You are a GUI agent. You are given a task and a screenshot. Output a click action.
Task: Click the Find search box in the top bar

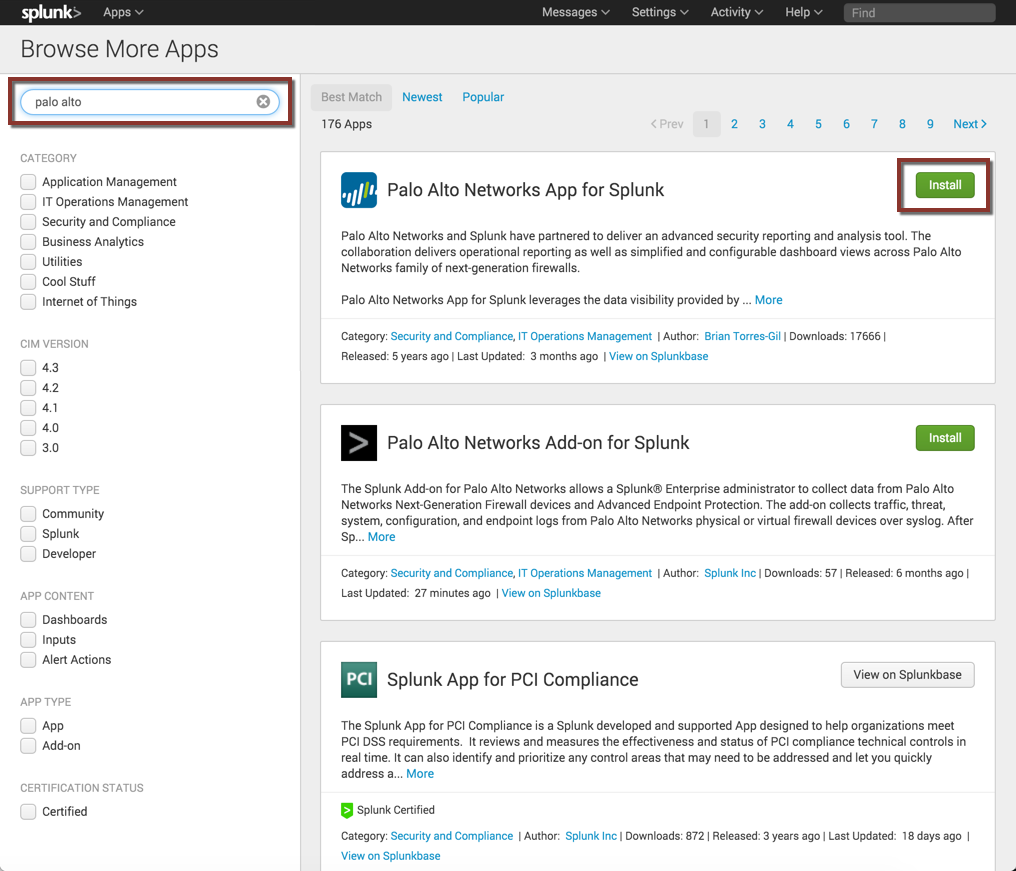[x=917, y=12]
